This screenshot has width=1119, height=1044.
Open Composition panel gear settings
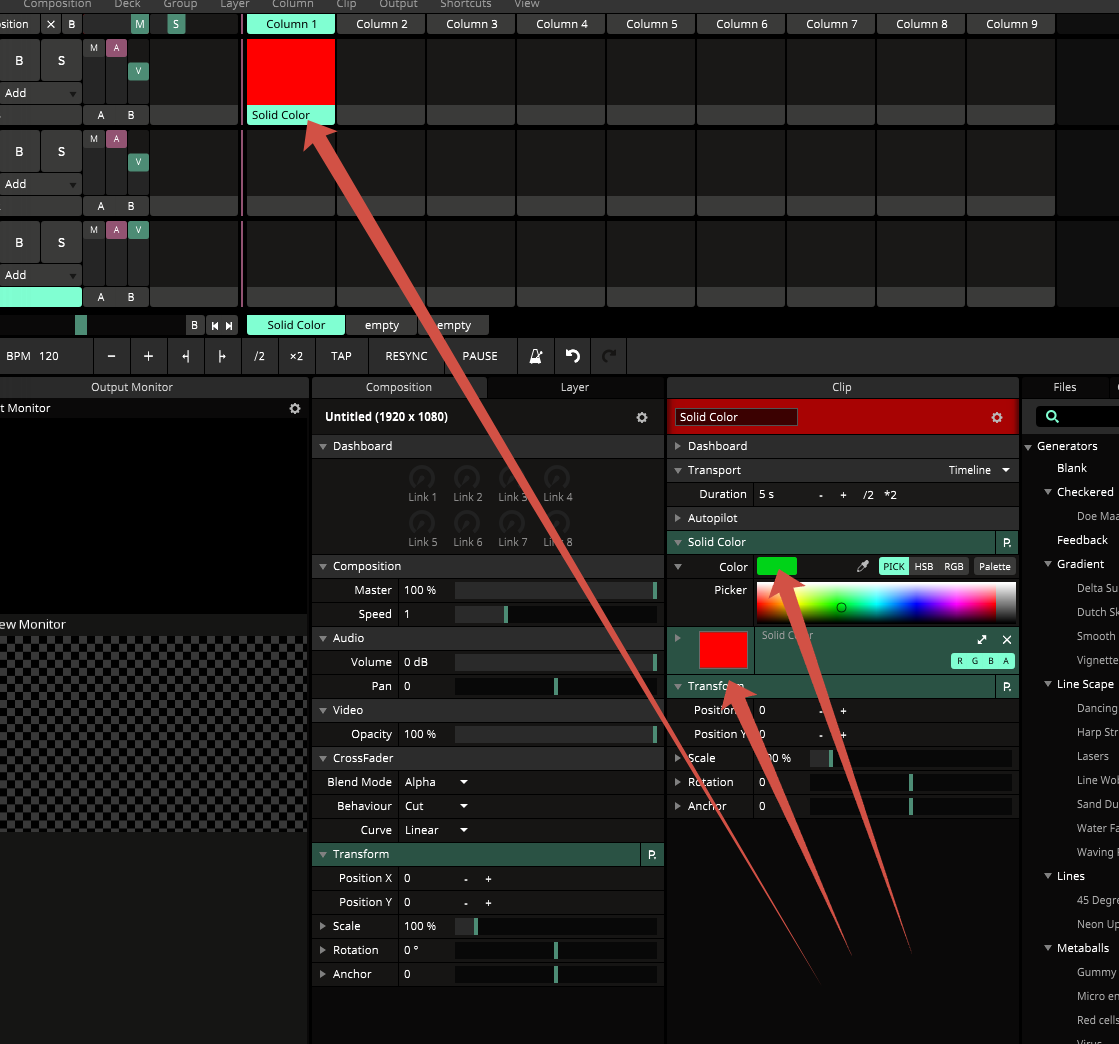[642, 417]
